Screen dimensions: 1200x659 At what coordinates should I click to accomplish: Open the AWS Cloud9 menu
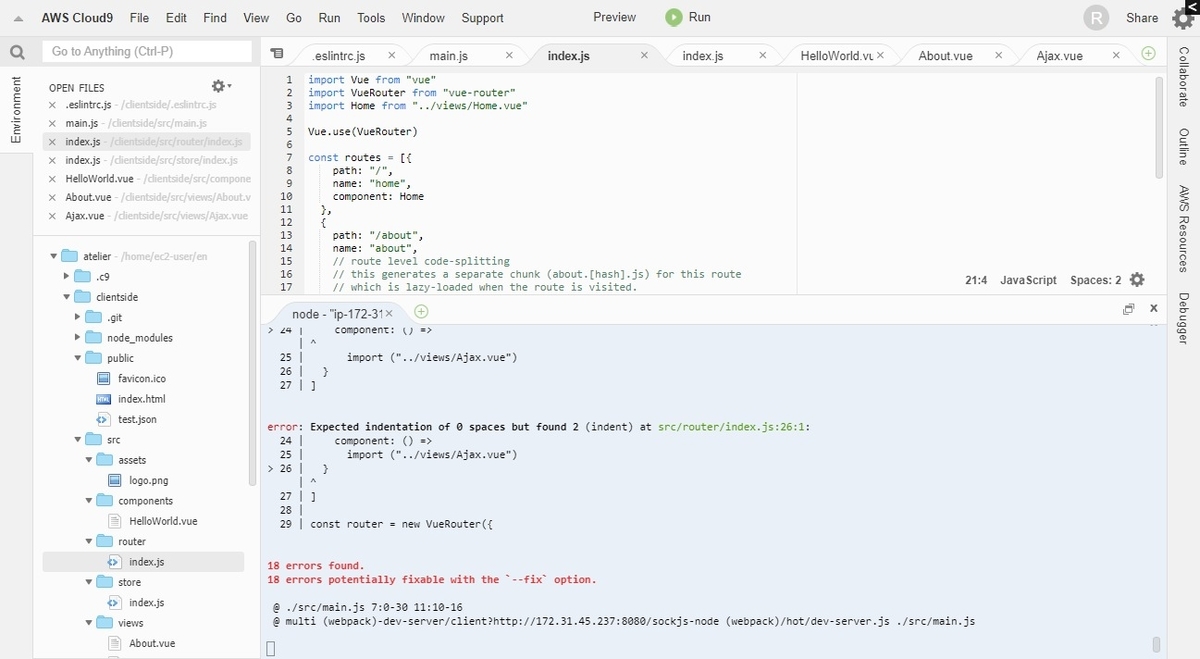pyautogui.click(x=76, y=18)
